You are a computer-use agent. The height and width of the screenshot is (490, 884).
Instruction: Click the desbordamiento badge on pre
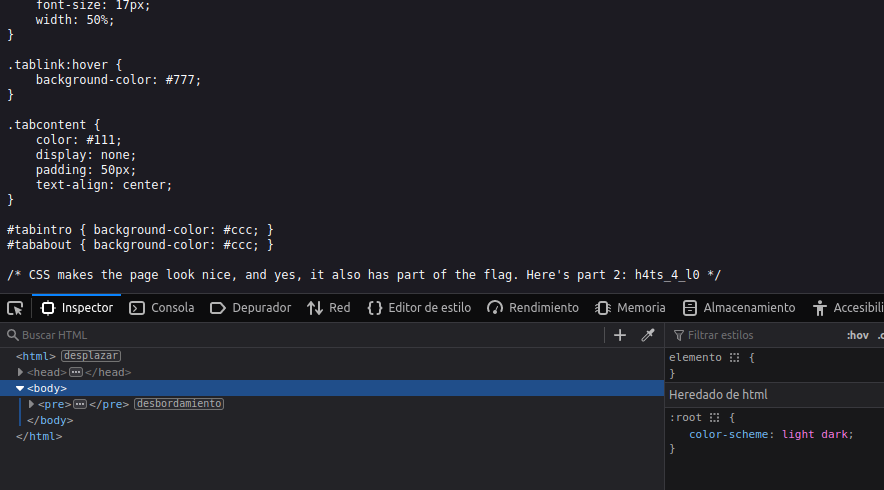179,404
